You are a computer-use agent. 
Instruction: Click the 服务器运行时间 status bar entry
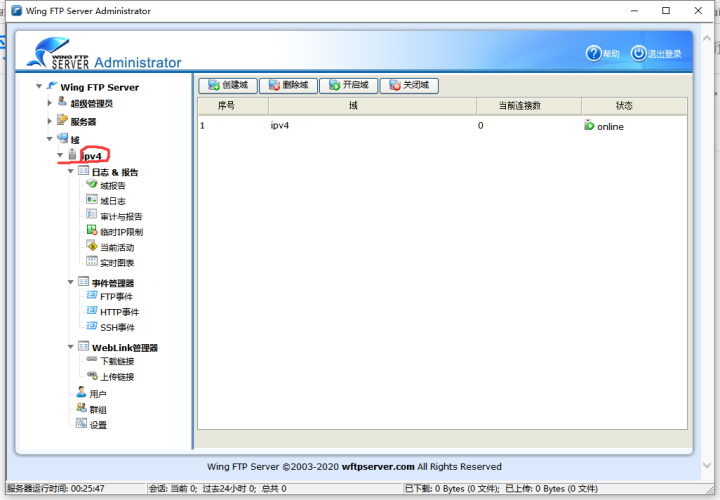pos(56,489)
